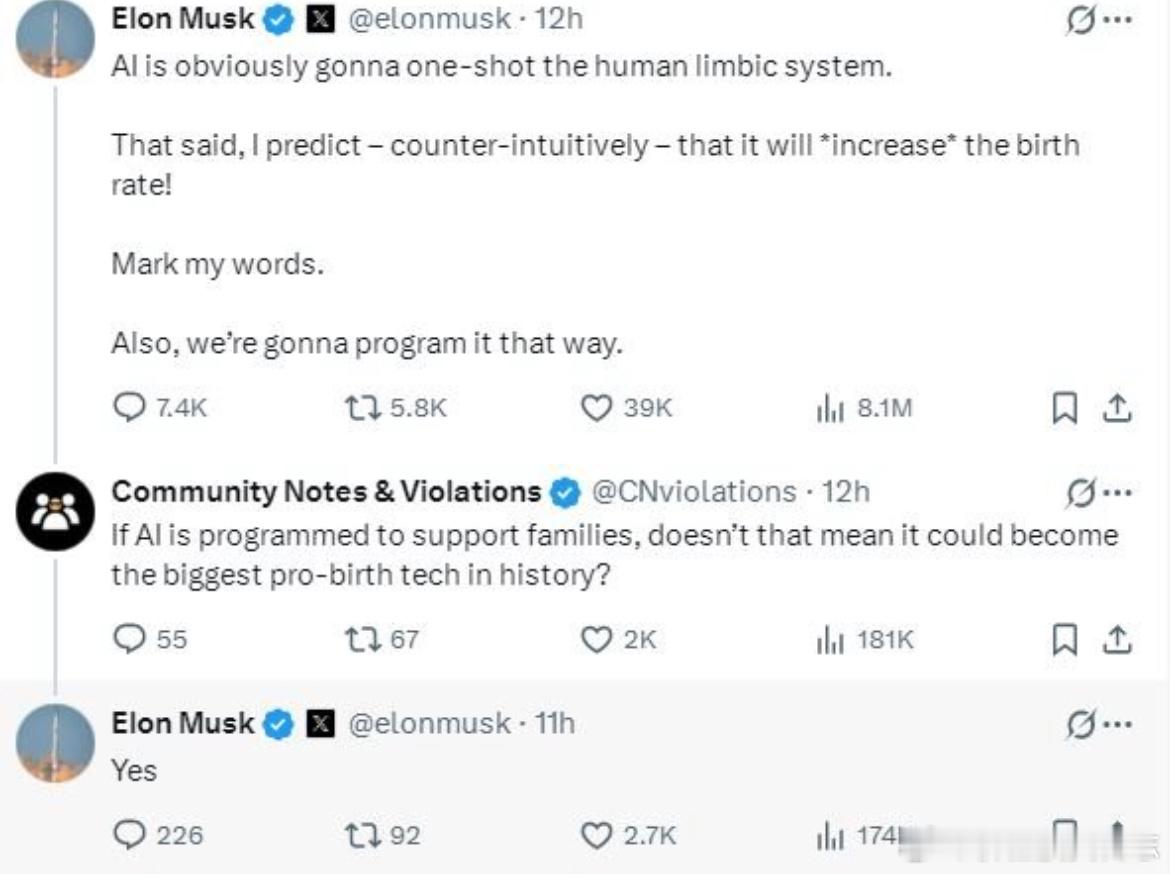Reply to the CNviolations tweet with 55 replies
1170x874 pixels.
coord(129,639)
